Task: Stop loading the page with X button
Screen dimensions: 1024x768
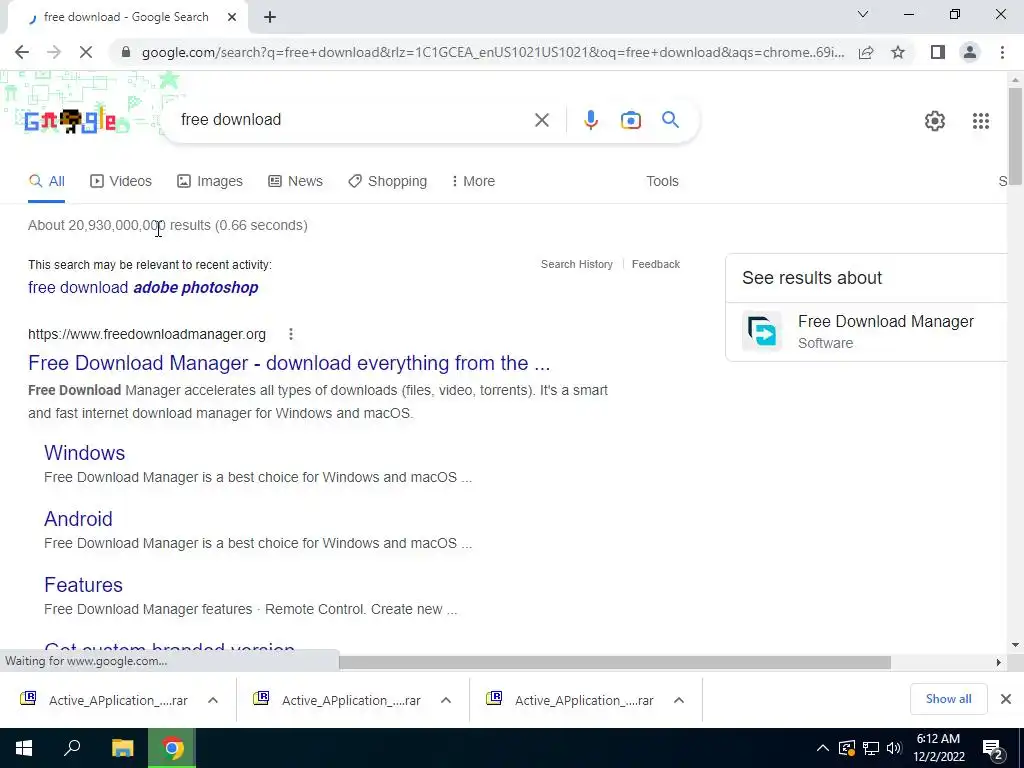Action: 86,52
